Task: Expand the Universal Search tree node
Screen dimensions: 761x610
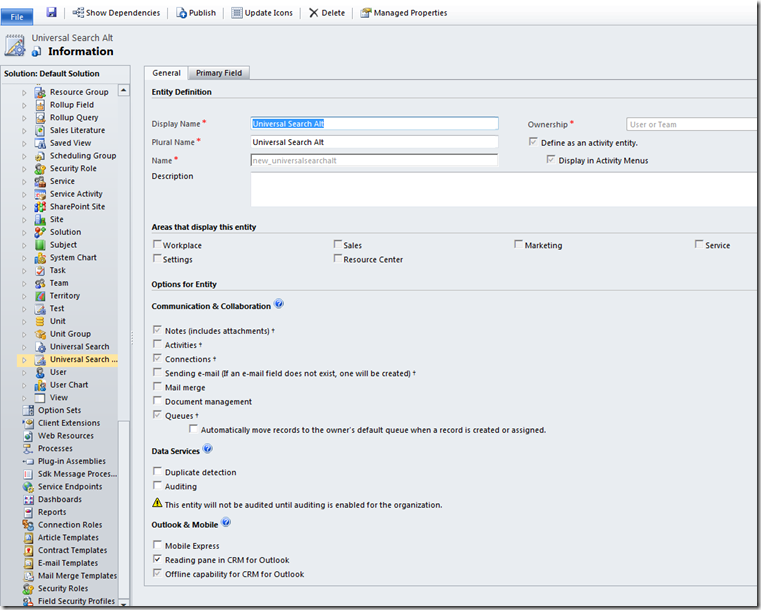Action: coord(24,347)
